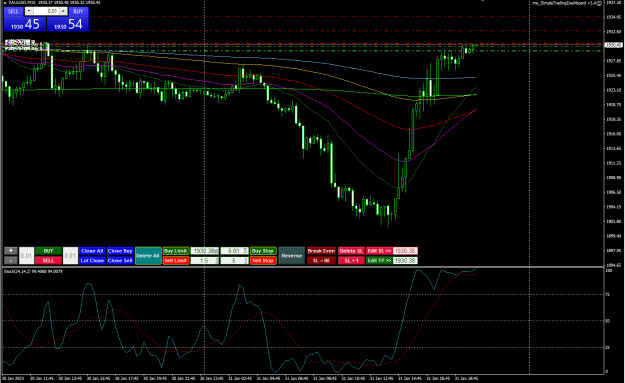Click the red 1930.38 stop loss value field
The height and width of the screenshot is (383, 625).
pos(405,251)
